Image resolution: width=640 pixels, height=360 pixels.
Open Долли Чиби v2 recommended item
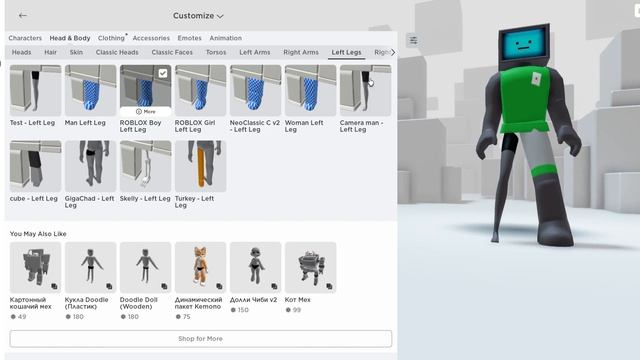tap(256, 267)
